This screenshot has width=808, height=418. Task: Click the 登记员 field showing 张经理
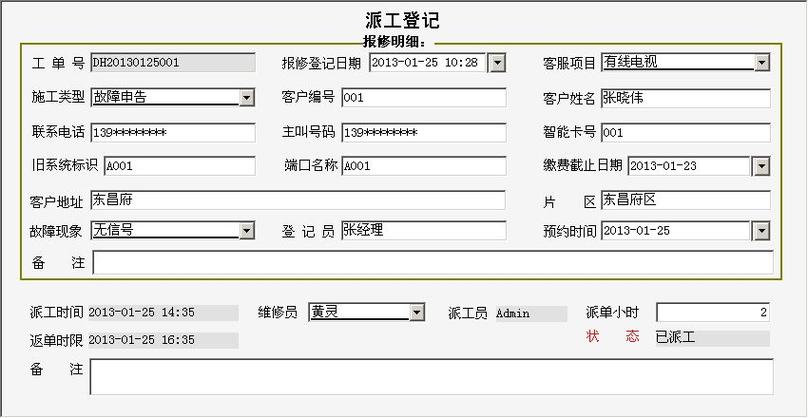coord(424,230)
